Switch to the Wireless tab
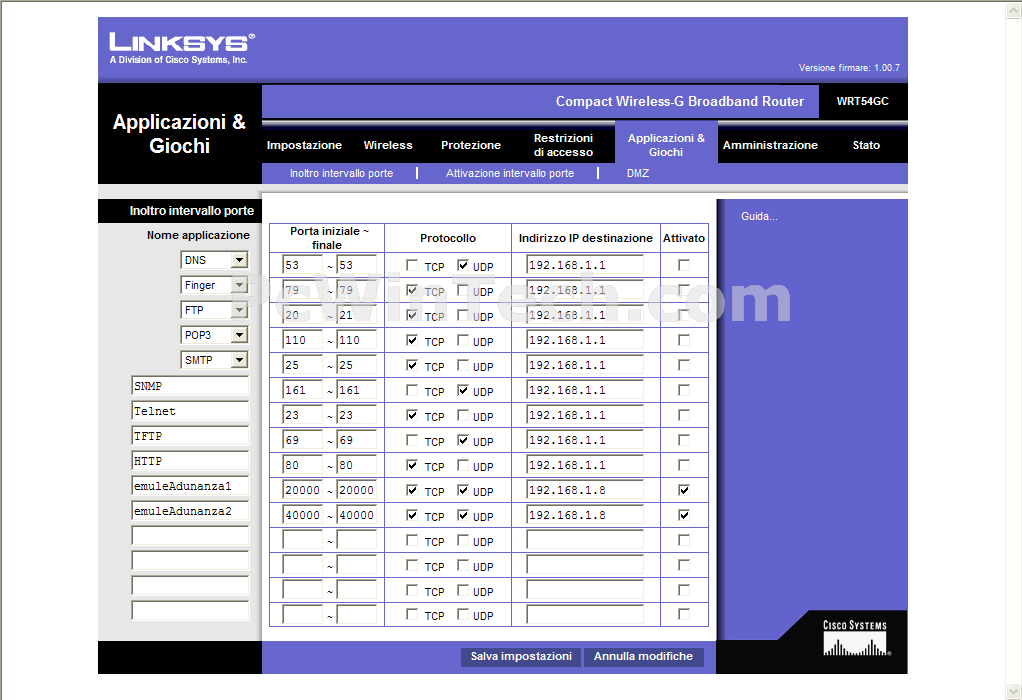 coord(388,145)
